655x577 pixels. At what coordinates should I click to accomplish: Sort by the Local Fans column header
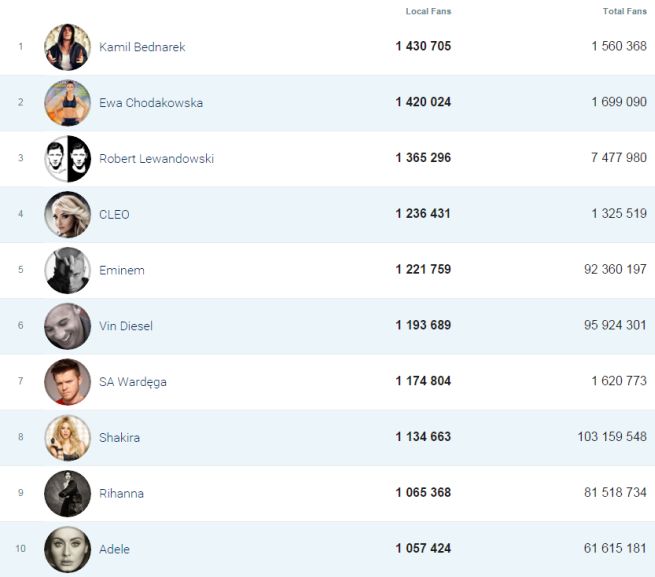[428, 11]
